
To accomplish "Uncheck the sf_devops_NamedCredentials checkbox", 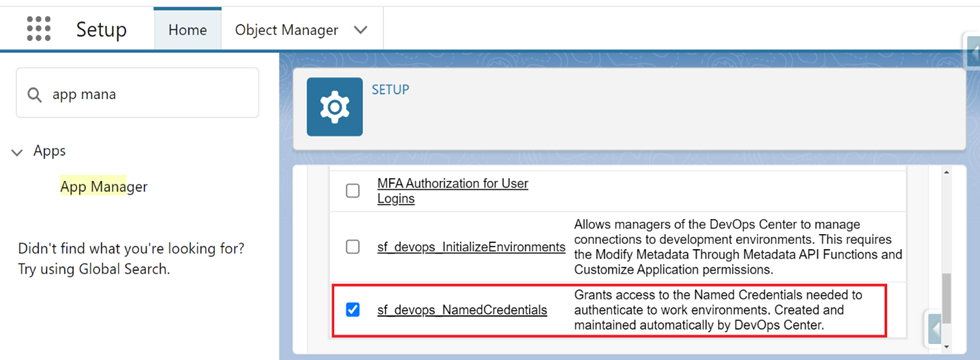I will 352,309.
